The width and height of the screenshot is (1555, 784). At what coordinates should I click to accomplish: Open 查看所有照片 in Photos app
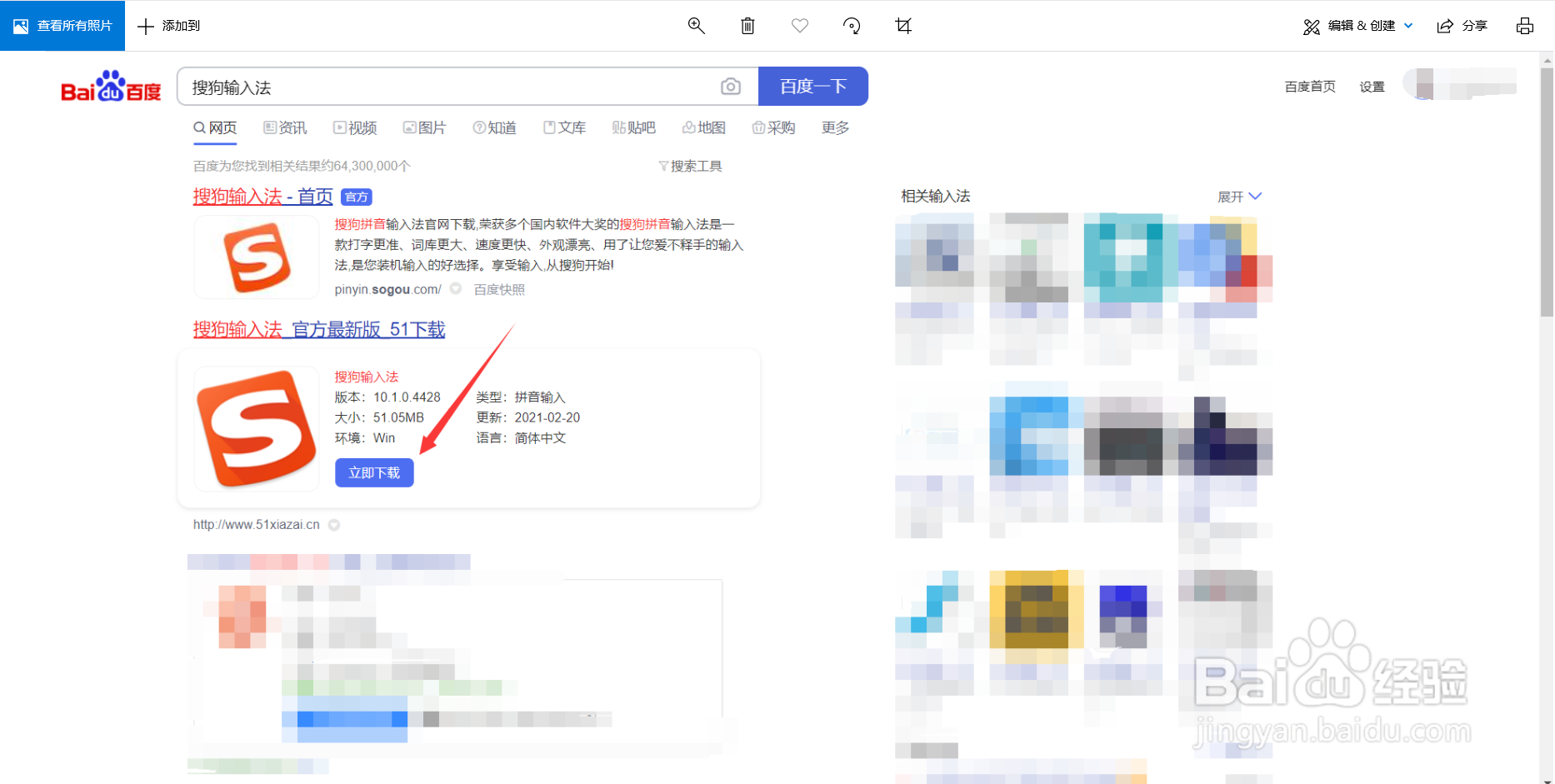62,26
